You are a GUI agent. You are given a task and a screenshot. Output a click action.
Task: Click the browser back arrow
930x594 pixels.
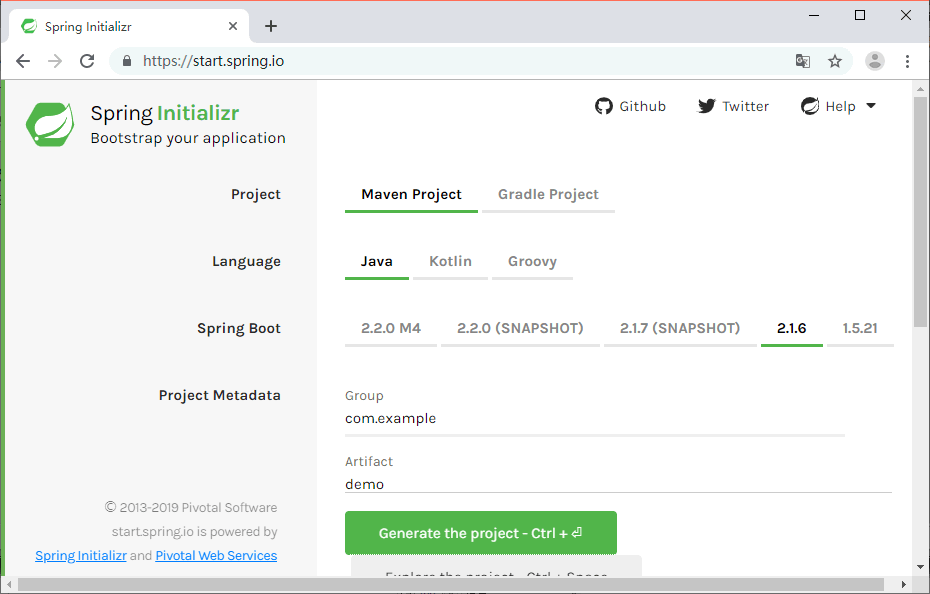click(x=23, y=61)
